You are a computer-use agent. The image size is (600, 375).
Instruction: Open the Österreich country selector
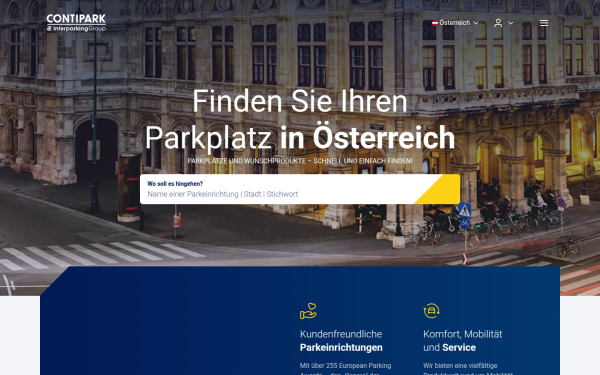(x=455, y=23)
